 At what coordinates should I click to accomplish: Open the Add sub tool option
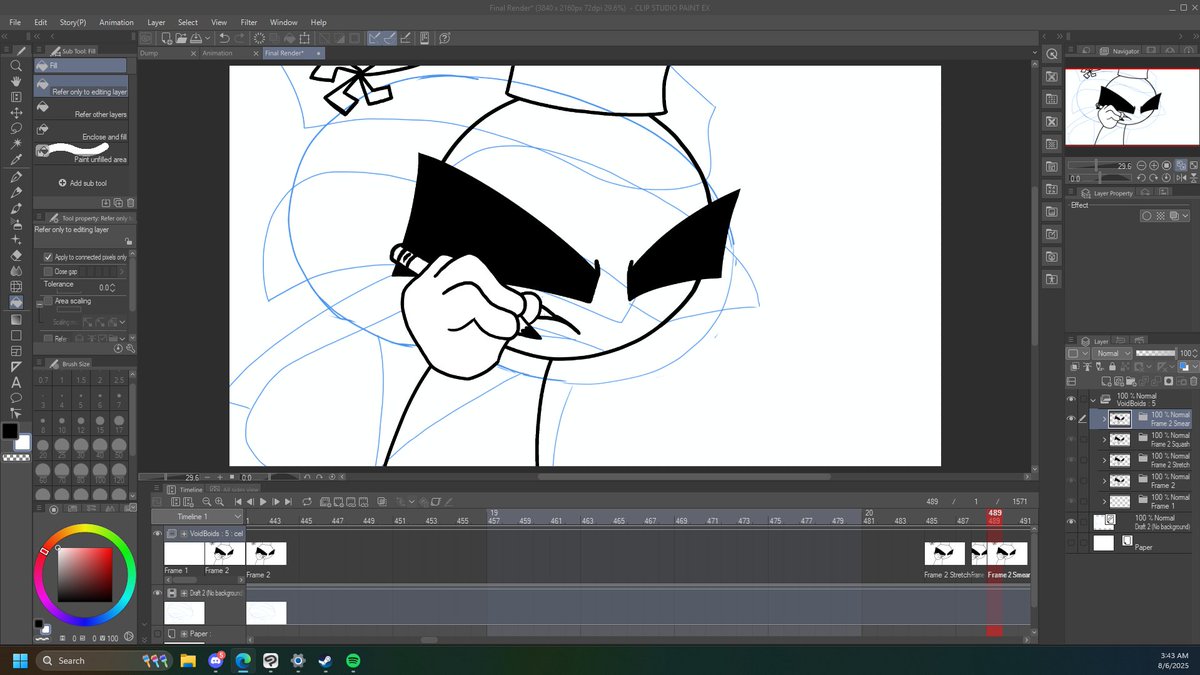83,183
